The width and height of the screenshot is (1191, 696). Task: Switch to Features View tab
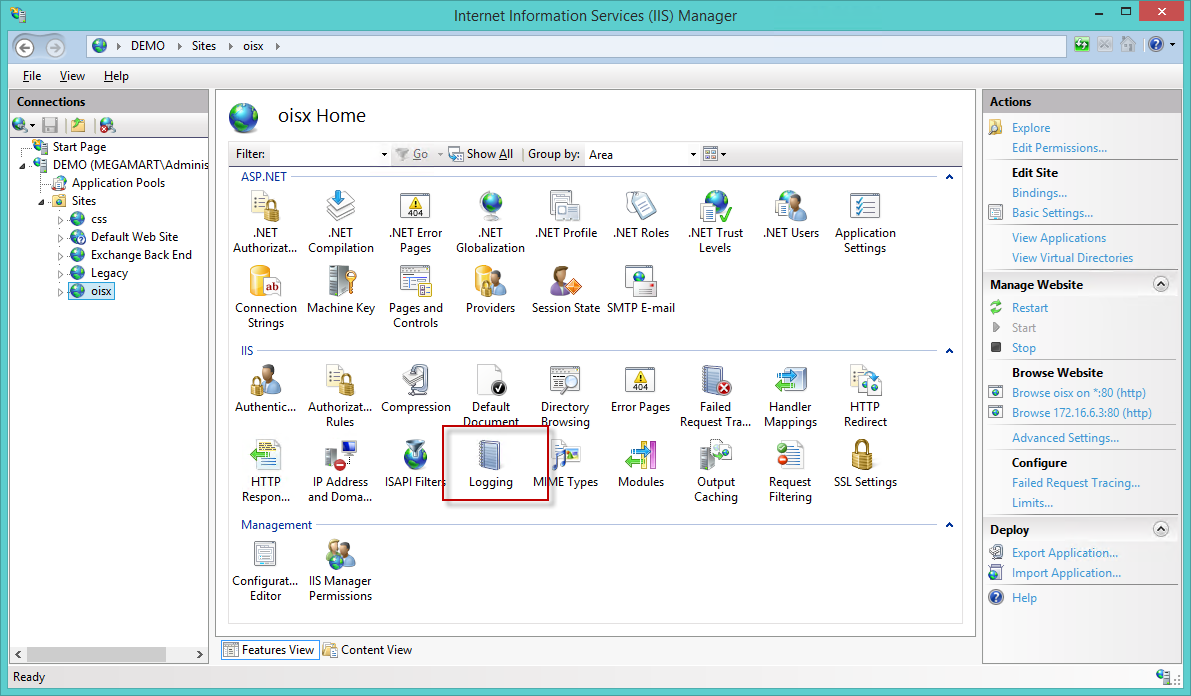270,650
